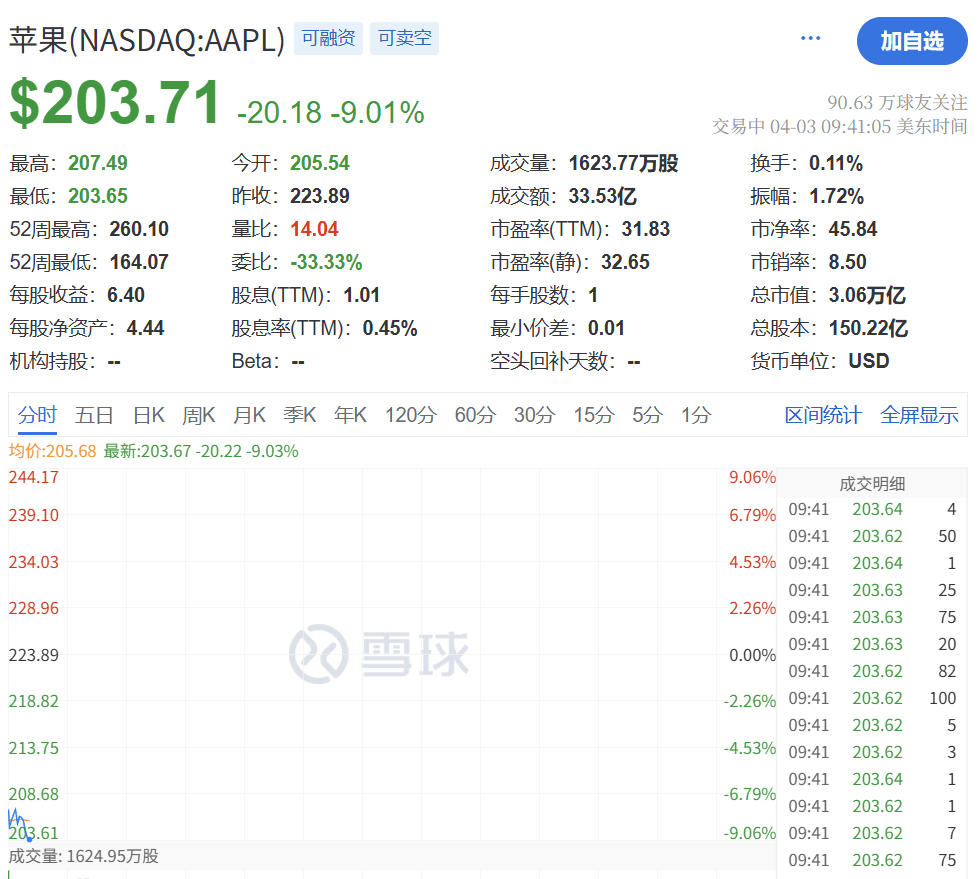
Task: Click the 加自选 add-to-watchlist button
Action: point(912,41)
